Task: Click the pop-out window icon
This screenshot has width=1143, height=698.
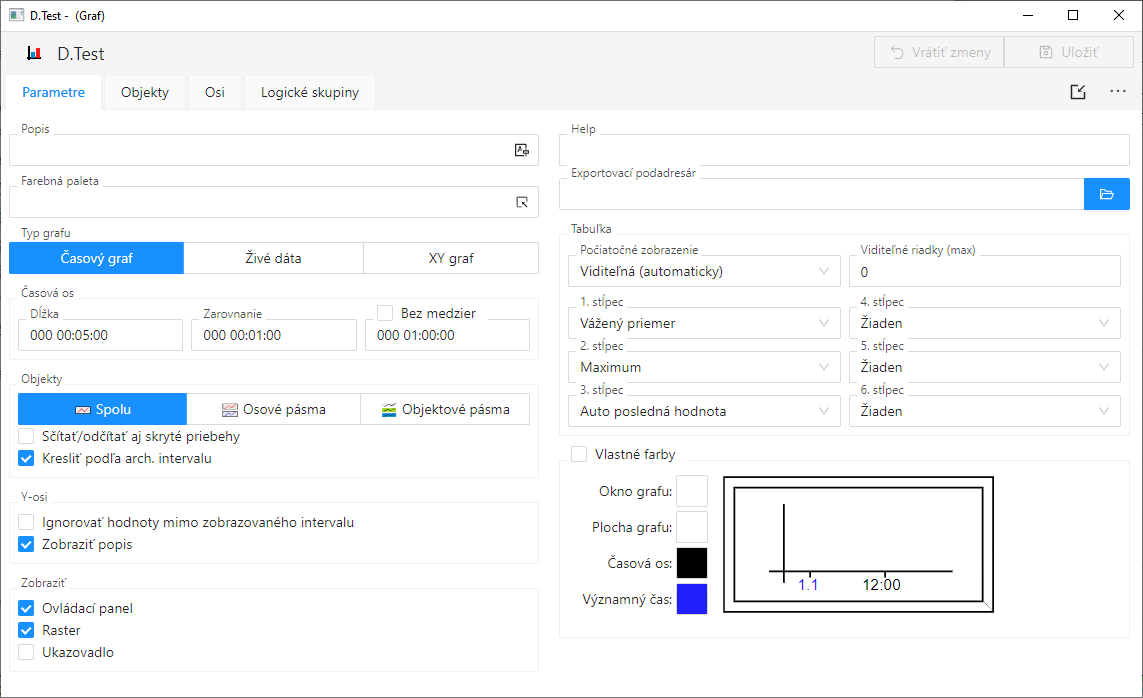Action: [x=1077, y=92]
